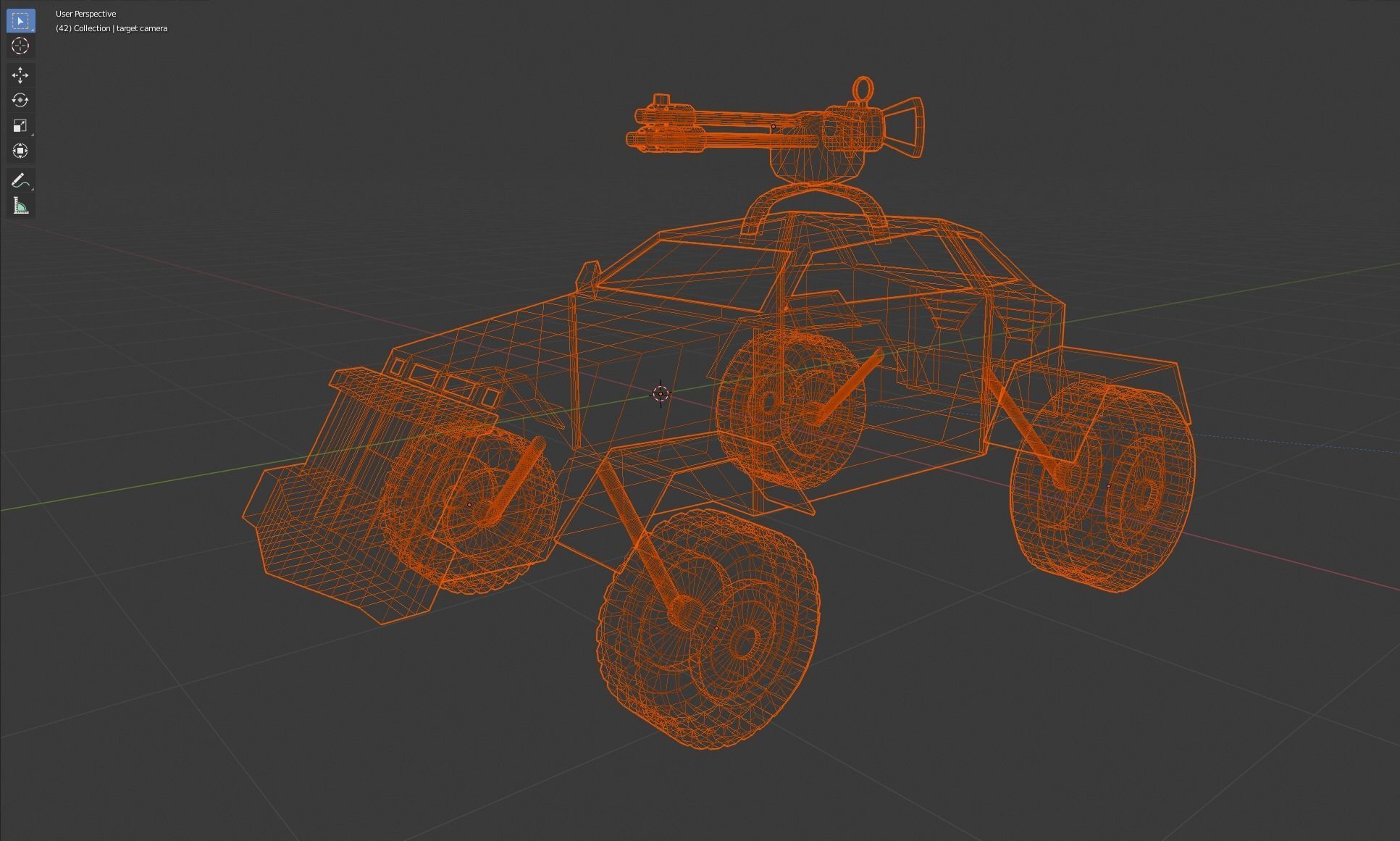Choose the 3D Cursor tool

pos(20,46)
